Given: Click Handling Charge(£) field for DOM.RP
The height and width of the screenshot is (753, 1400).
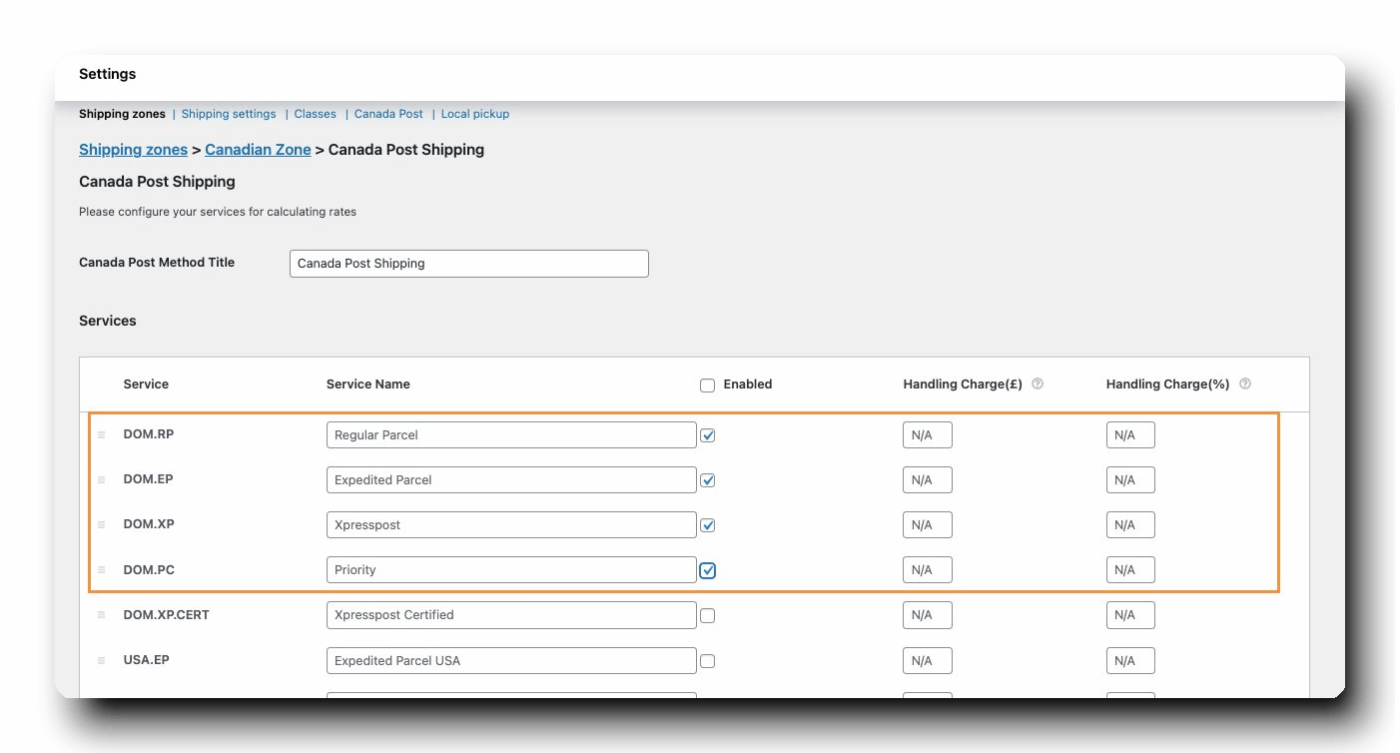Looking at the screenshot, I should (x=927, y=435).
